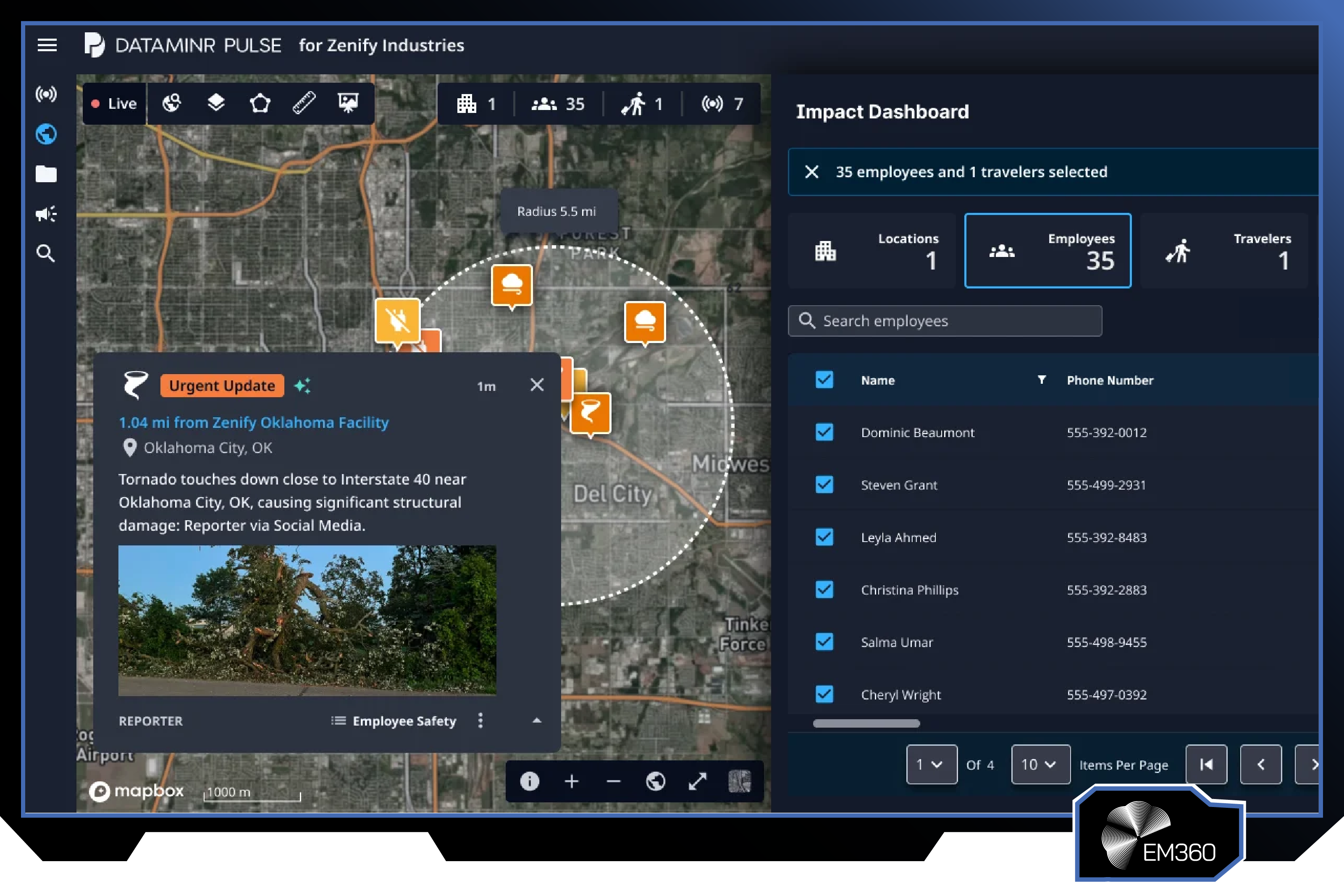
Task: Click the Urgent Update badge
Action: tap(222, 386)
